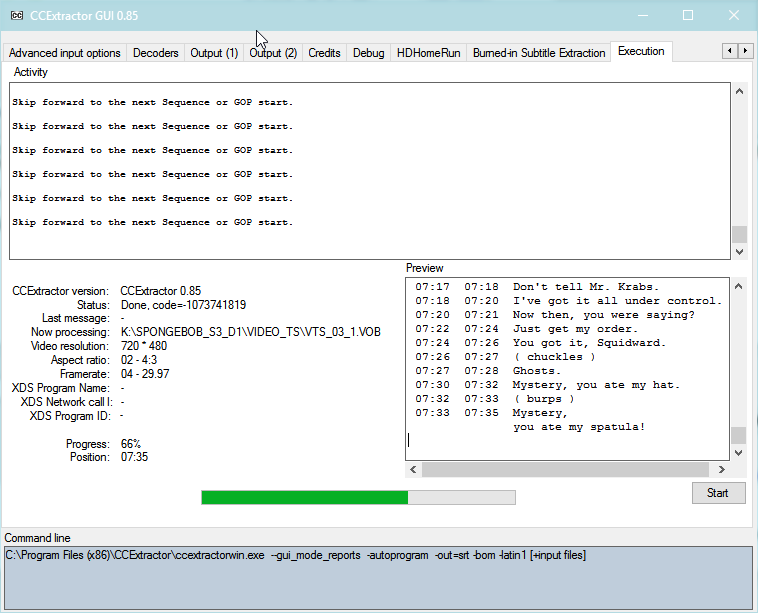Click the CCExtractor app icon in title bar
Image resolution: width=758 pixels, height=613 pixels.
coord(16,15)
